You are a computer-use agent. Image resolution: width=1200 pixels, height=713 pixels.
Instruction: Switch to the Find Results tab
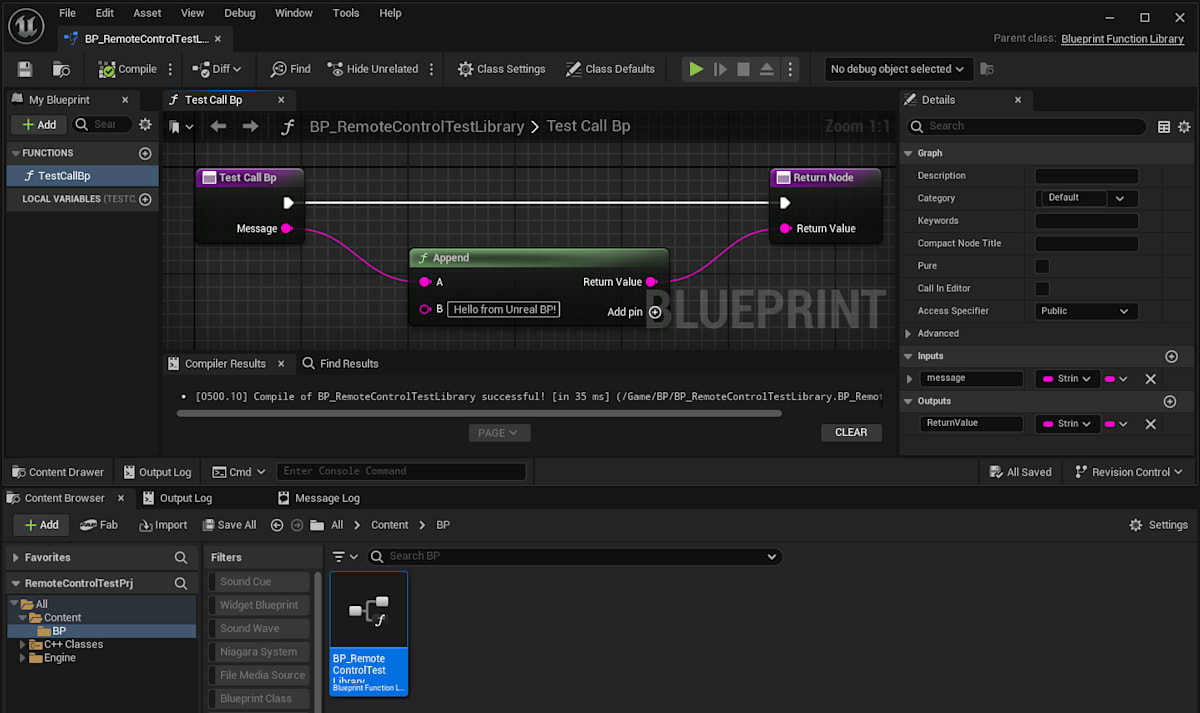tap(341, 364)
